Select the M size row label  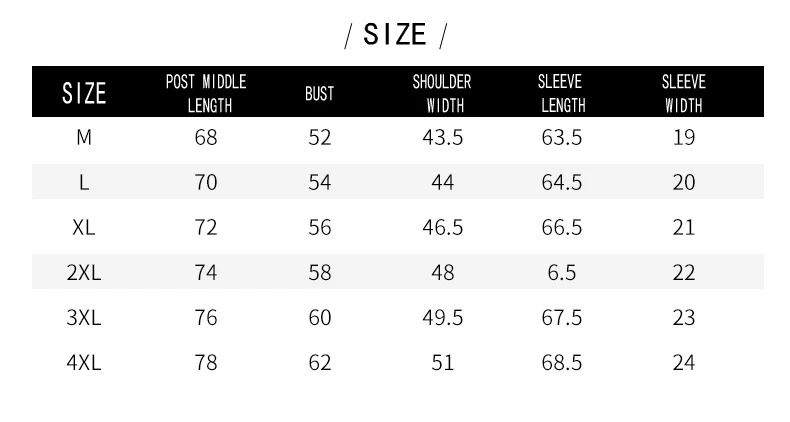[84, 137]
